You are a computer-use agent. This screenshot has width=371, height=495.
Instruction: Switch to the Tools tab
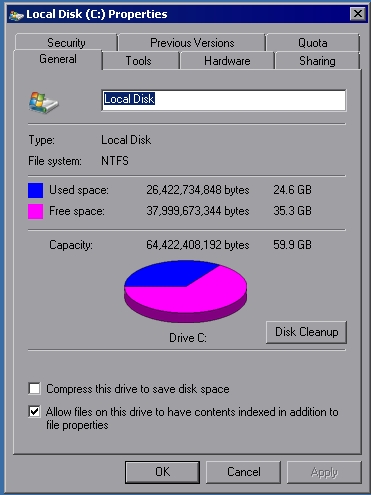pos(138,61)
